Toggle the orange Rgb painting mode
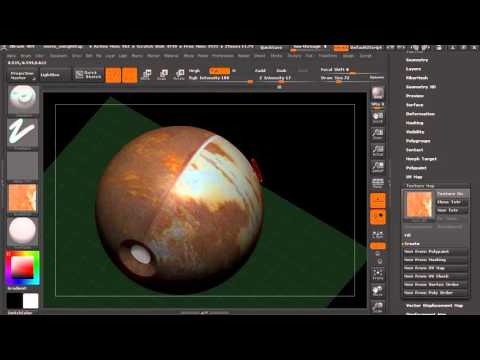The image size is (480, 360). [219, 71]
